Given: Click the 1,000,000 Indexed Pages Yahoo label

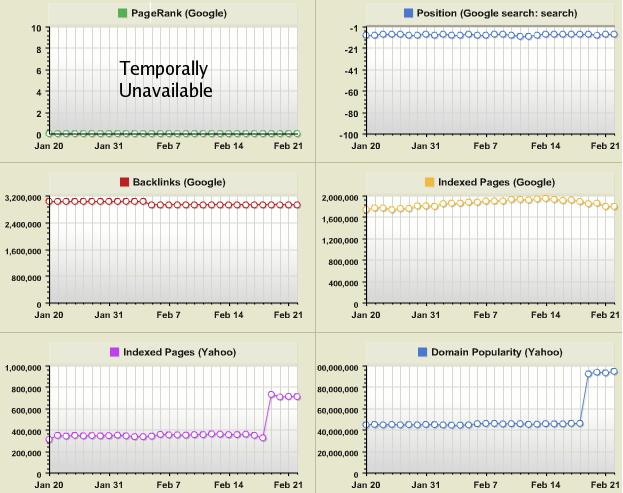Looking at the screenshot, I should point(23,368).
